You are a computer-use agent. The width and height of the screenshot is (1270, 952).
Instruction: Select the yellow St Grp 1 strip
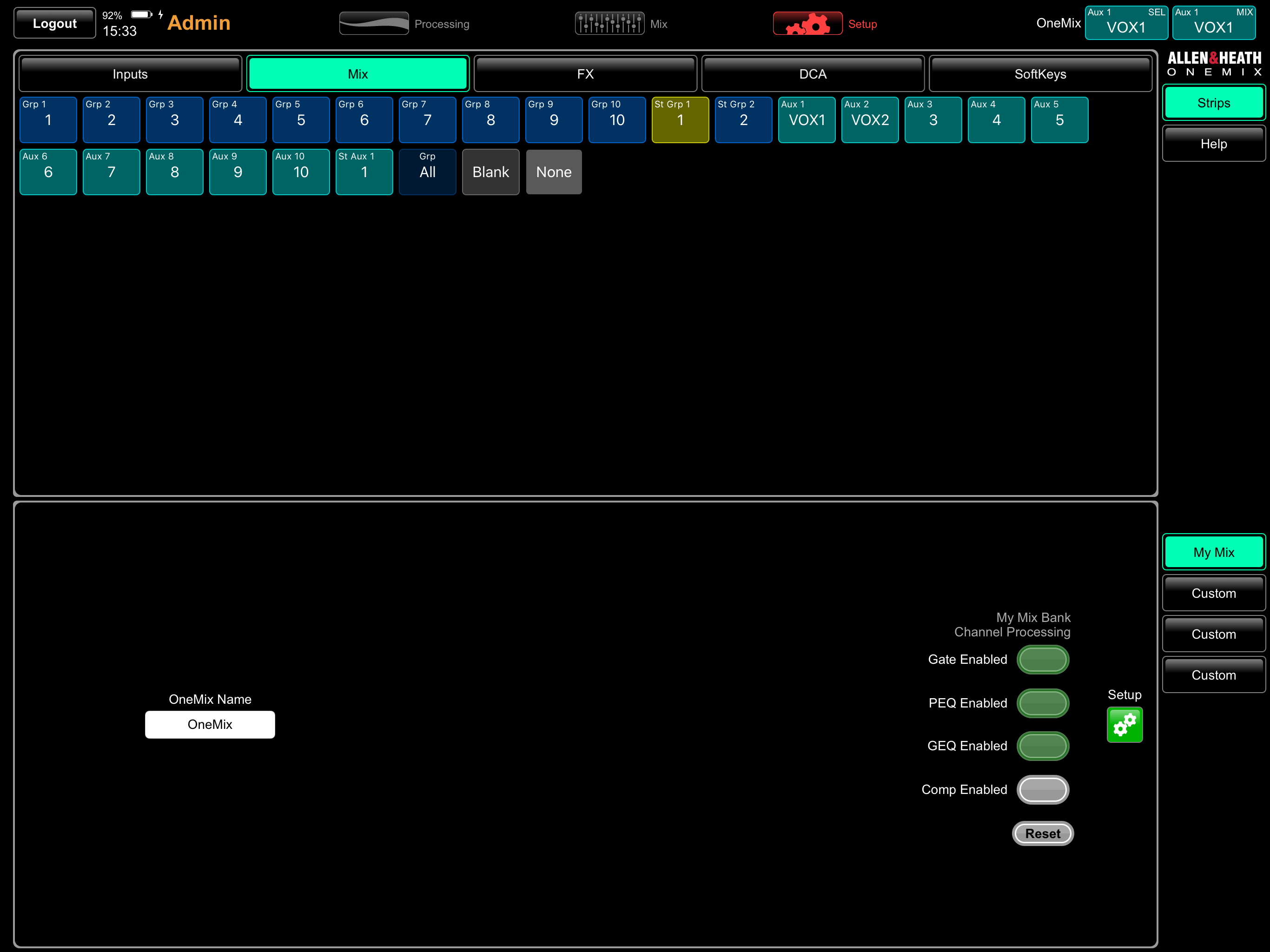click(x=680, y=119)
